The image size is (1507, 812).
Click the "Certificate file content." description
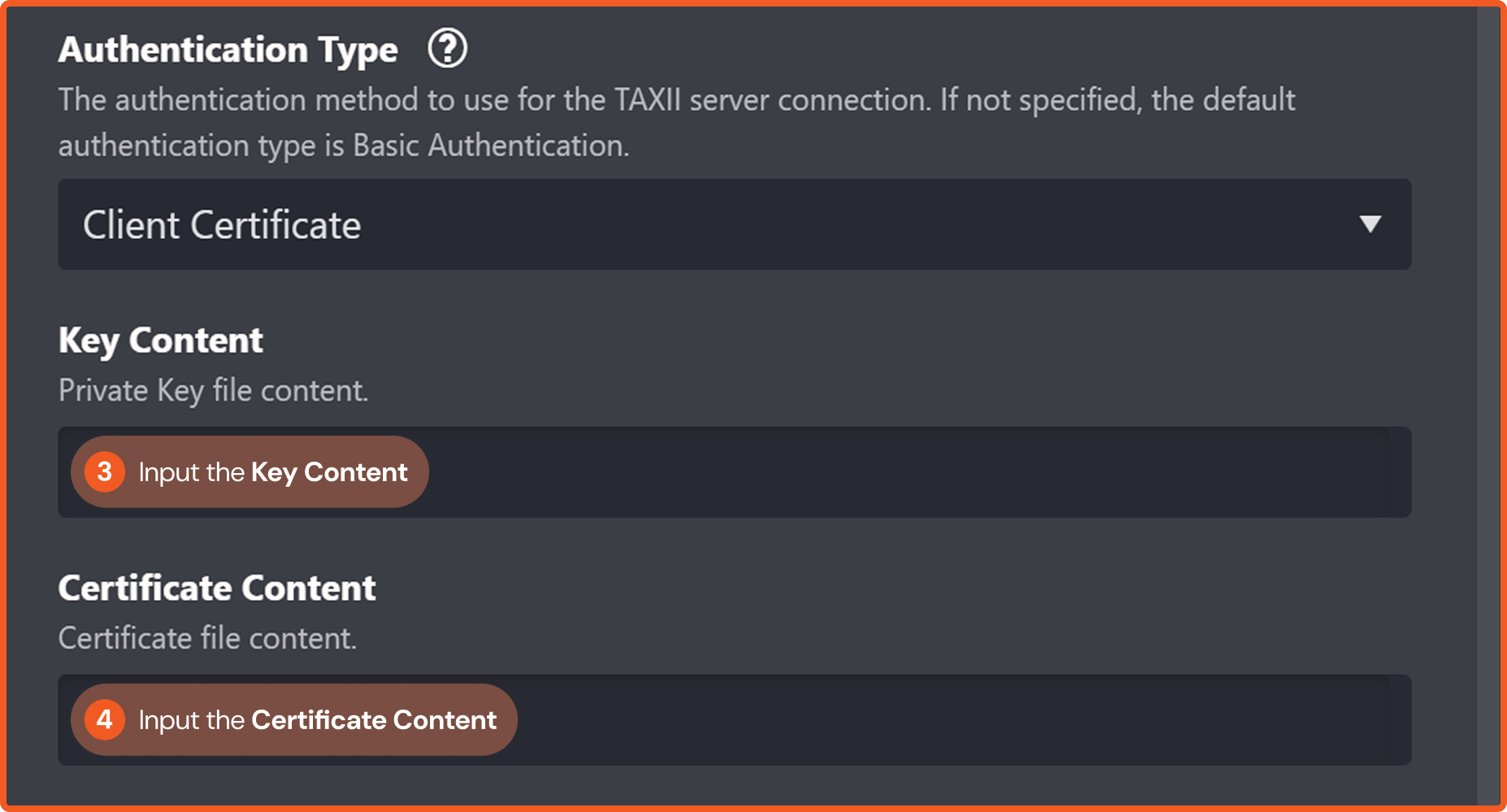[208, 639]
